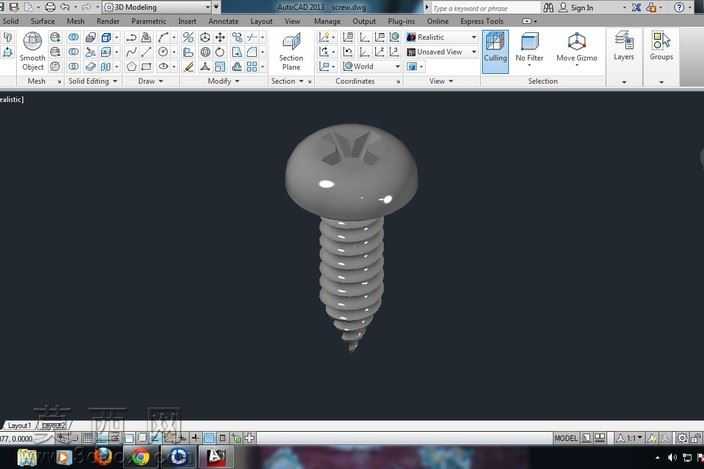
Task: Click the volume speaker tray icon
Action: (672, 457)
